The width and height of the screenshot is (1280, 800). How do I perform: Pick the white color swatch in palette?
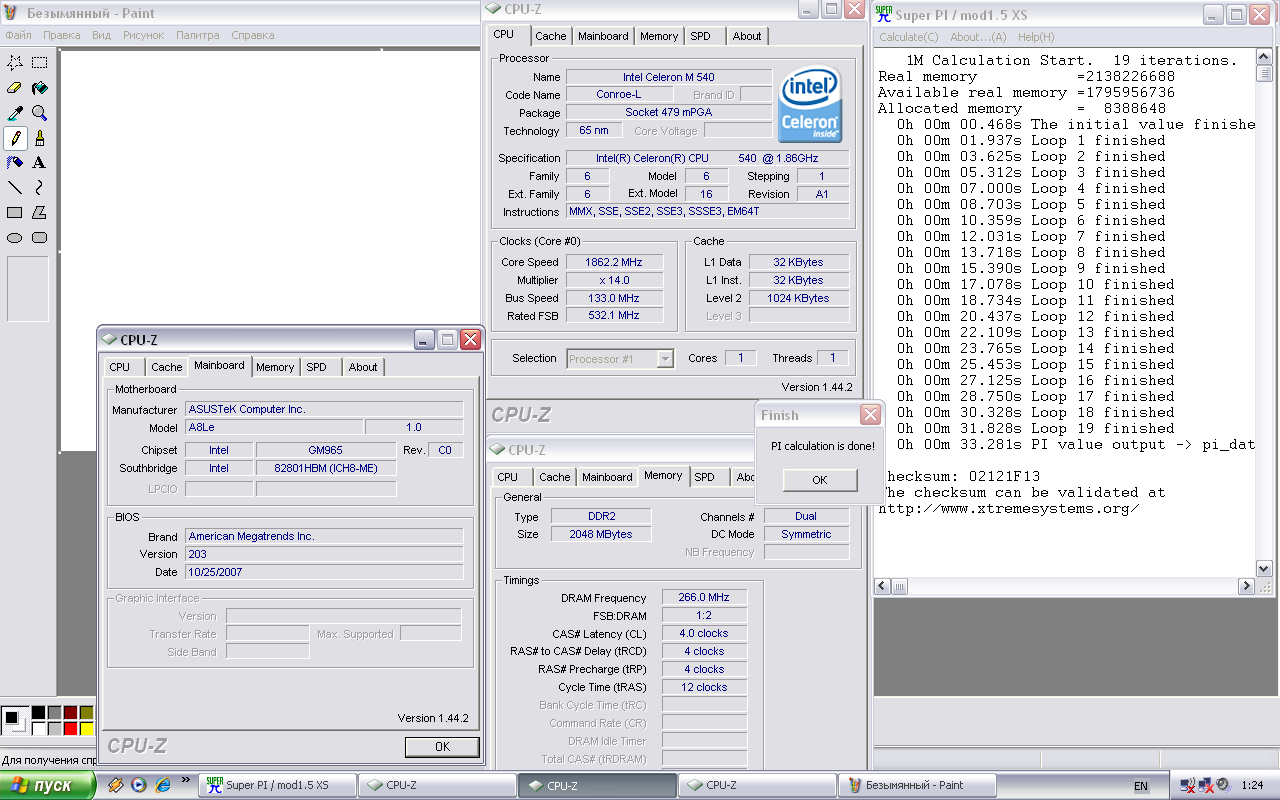38,729
